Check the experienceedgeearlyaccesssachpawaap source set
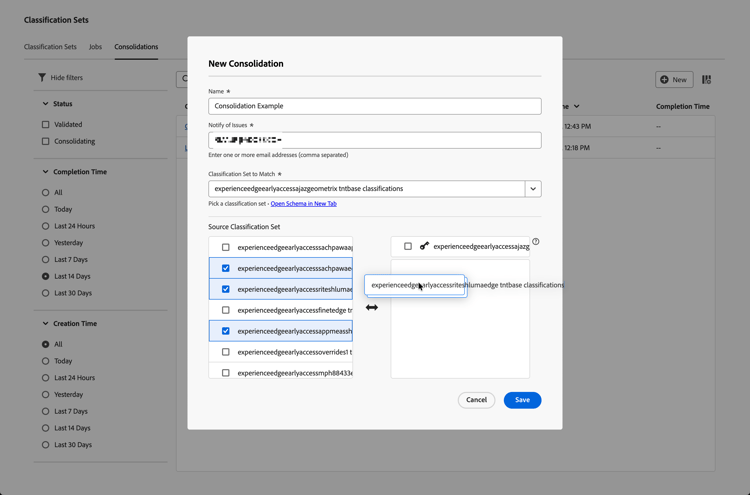750x495 pixels. (x=226, y=247)
